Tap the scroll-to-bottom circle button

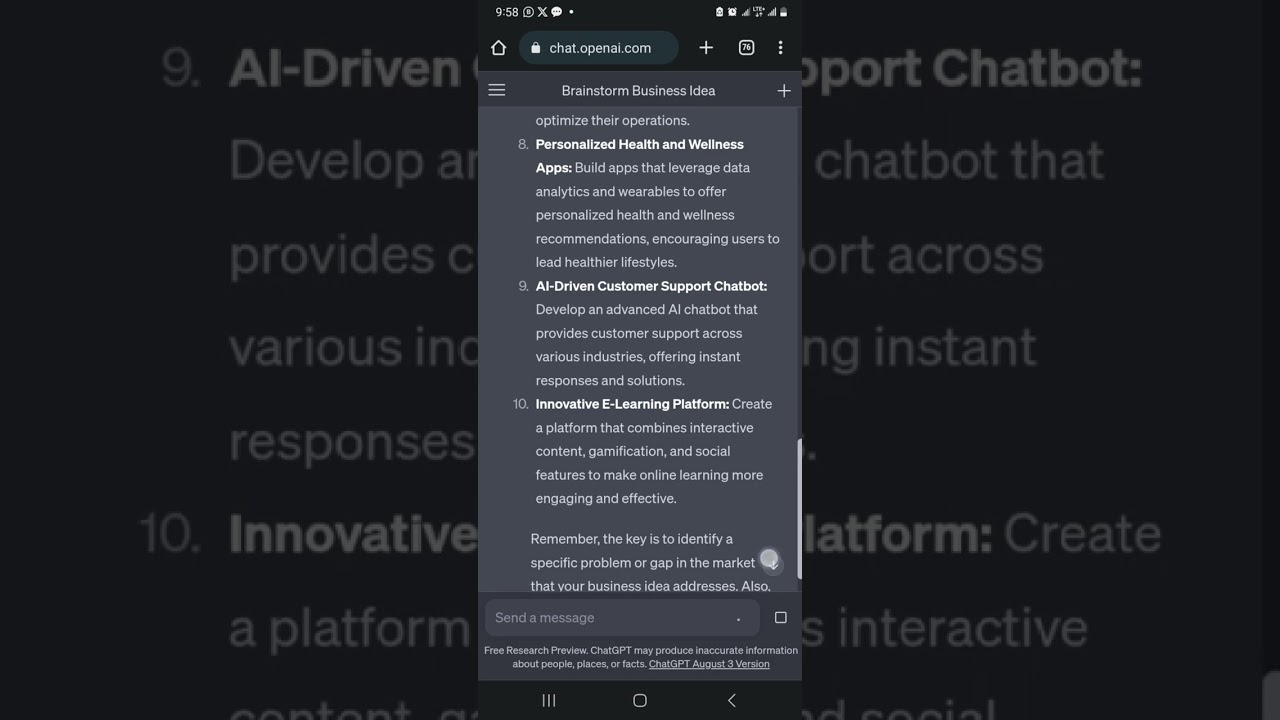tap(770, 560)
